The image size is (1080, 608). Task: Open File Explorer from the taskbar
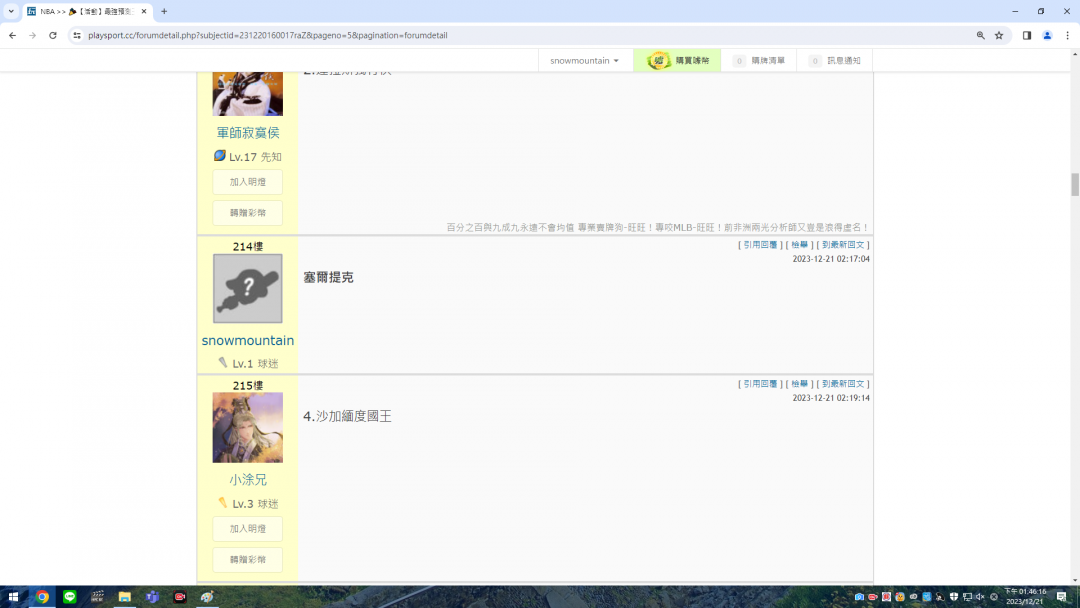tap(125, 597)
